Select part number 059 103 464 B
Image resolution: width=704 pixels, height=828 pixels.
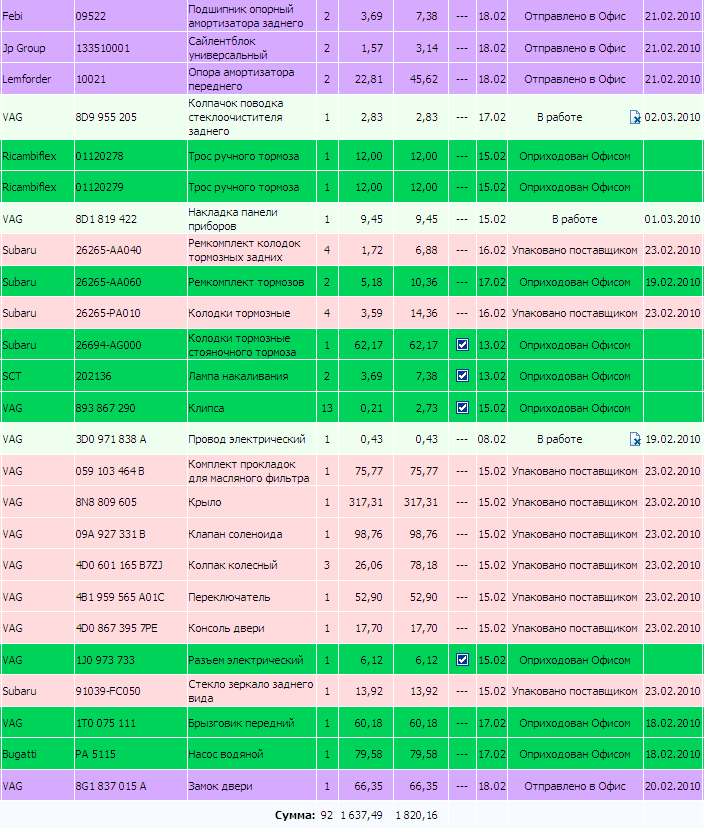coord(110,471)
